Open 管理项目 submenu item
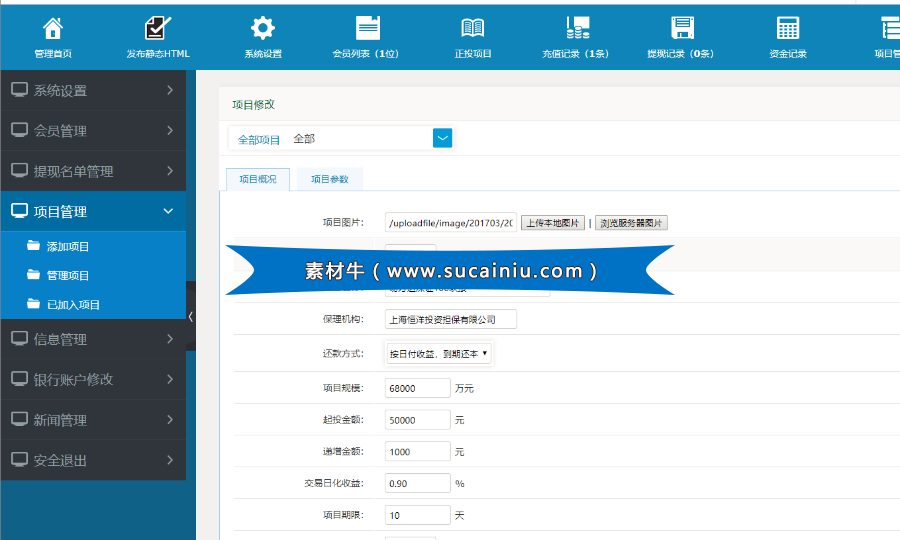900x540 pixels. pyautogui.click(x=68, y=275)
